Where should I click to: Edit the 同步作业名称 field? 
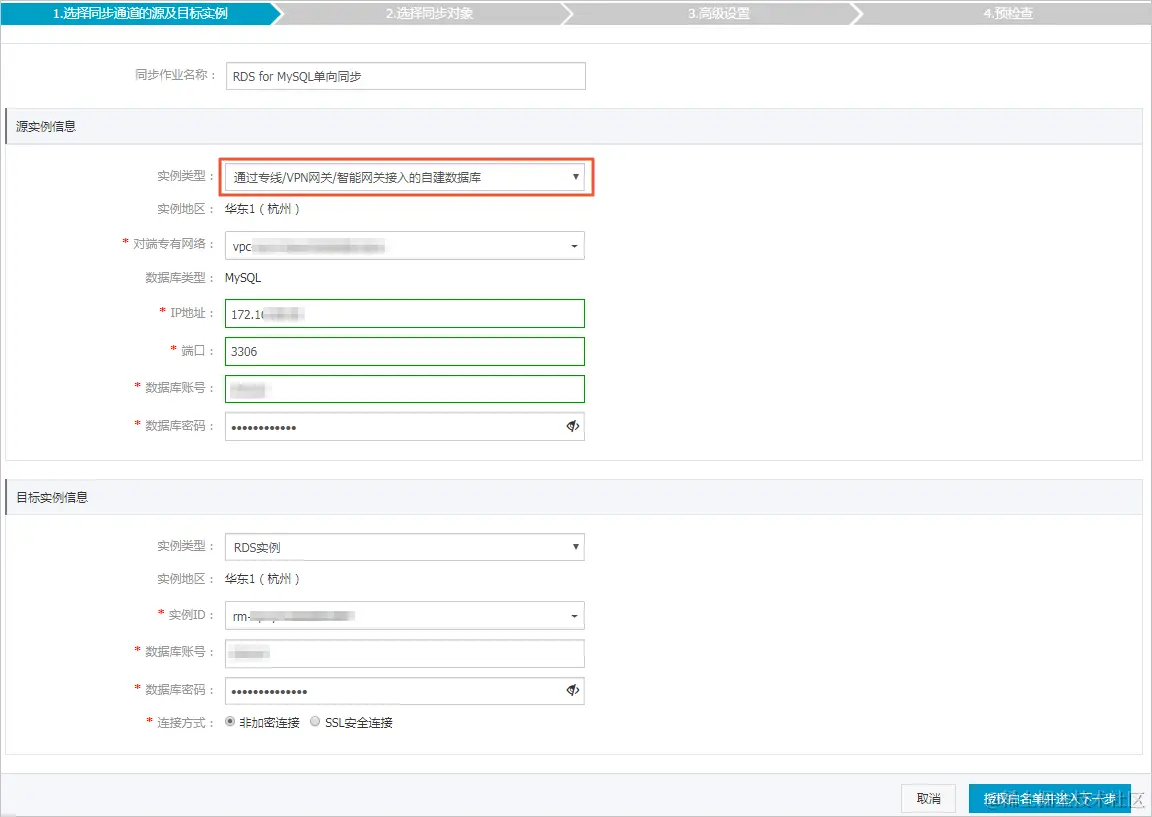pos(406,76)
